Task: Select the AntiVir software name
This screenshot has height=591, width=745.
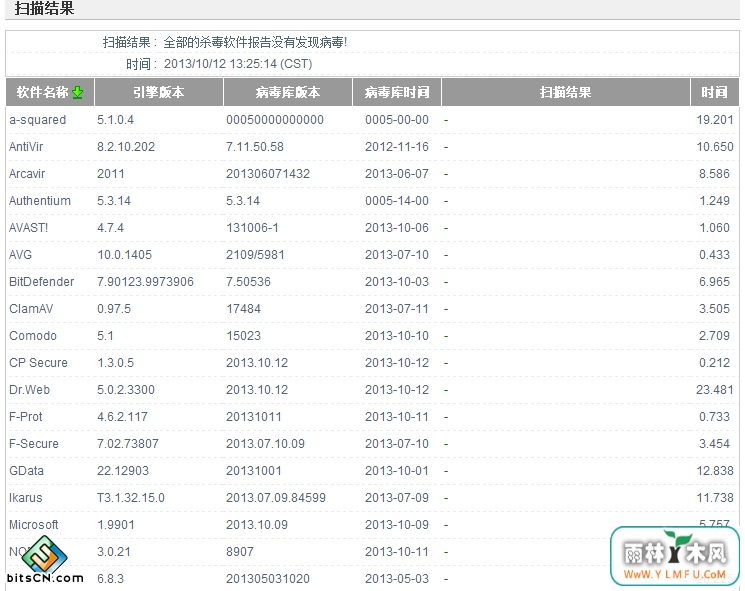Action: 26,147
